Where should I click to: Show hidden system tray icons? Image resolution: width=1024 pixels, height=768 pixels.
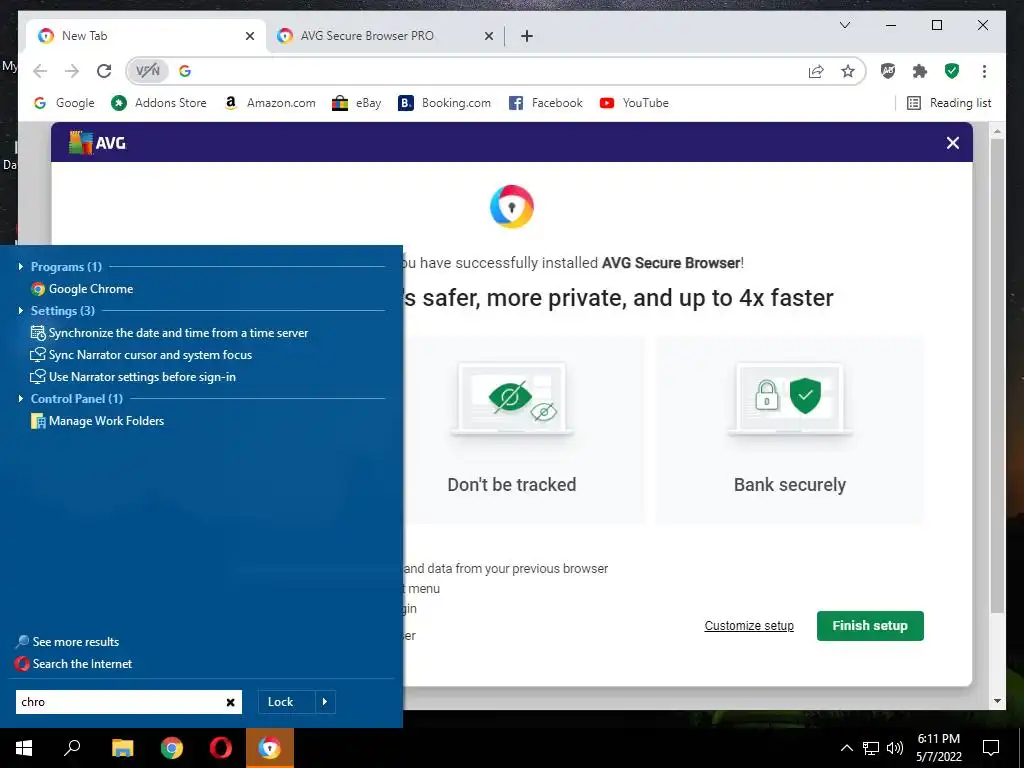846,748
